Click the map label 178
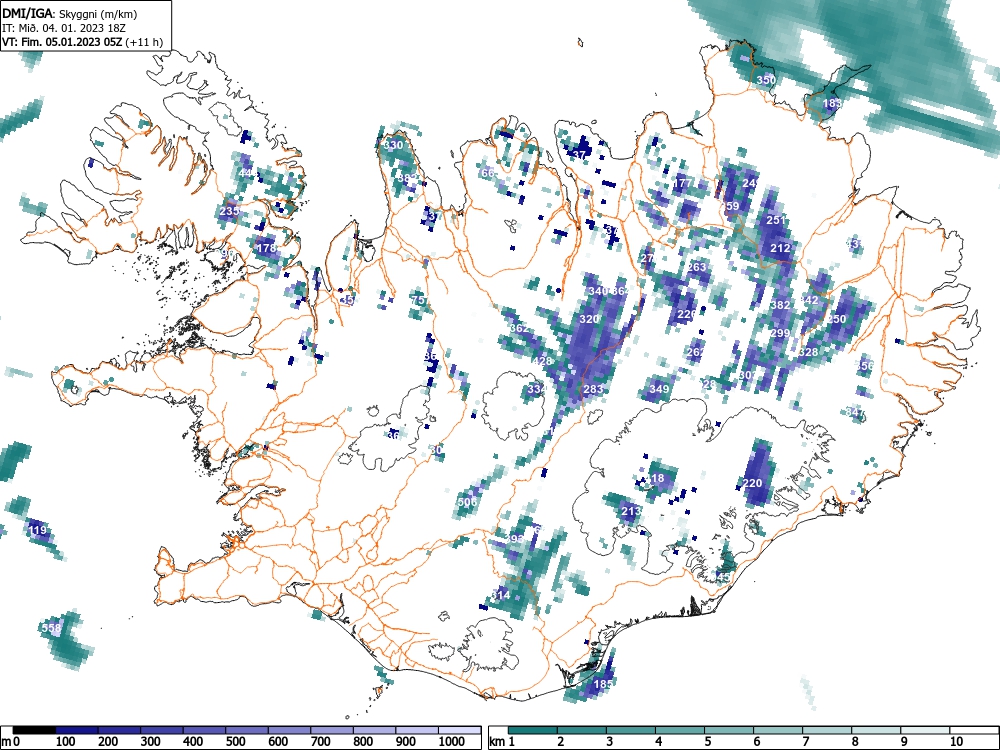1000x750 pixels. click(266, 248)
